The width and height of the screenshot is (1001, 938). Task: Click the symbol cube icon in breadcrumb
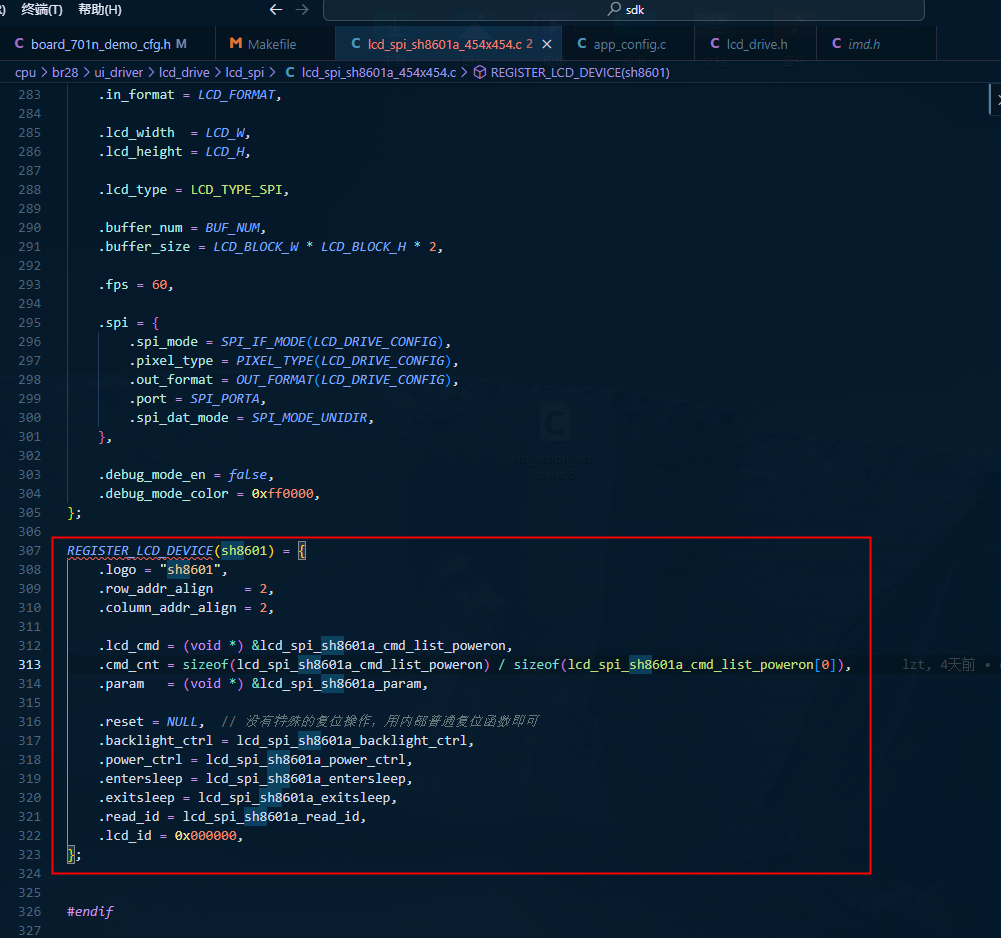coord(480,72)
